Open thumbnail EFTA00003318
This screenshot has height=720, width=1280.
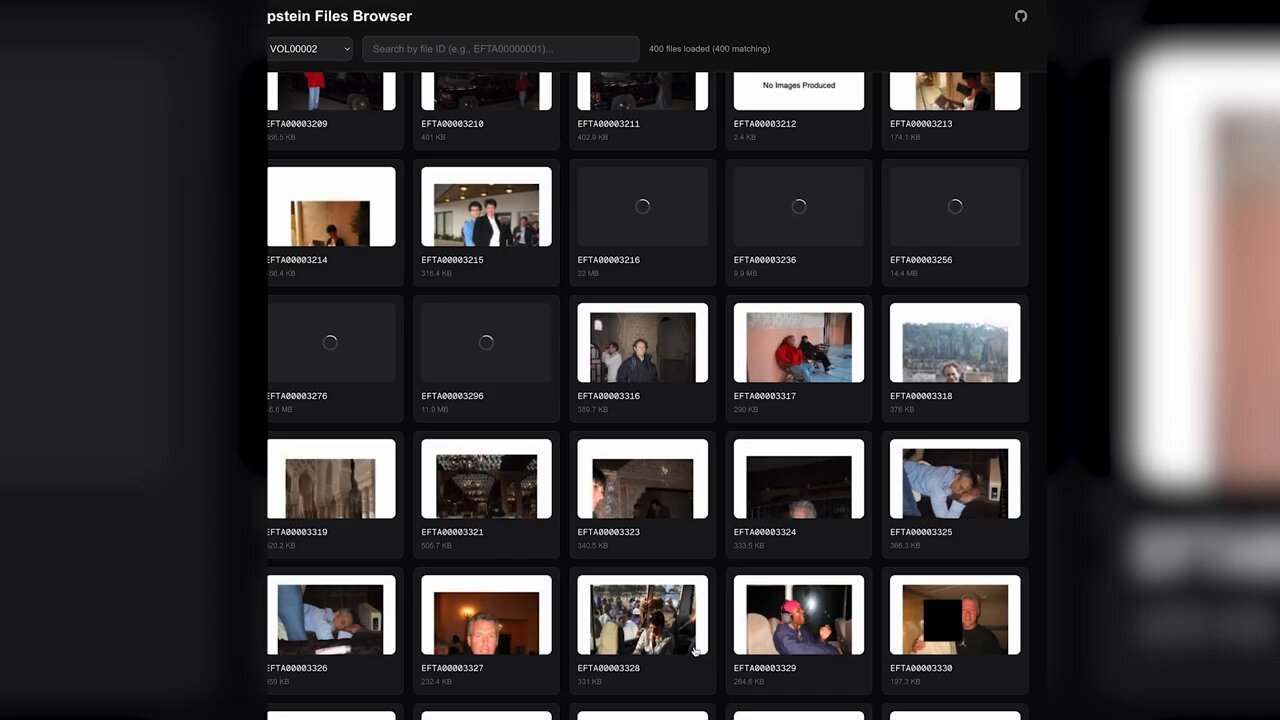pos(955,342)
